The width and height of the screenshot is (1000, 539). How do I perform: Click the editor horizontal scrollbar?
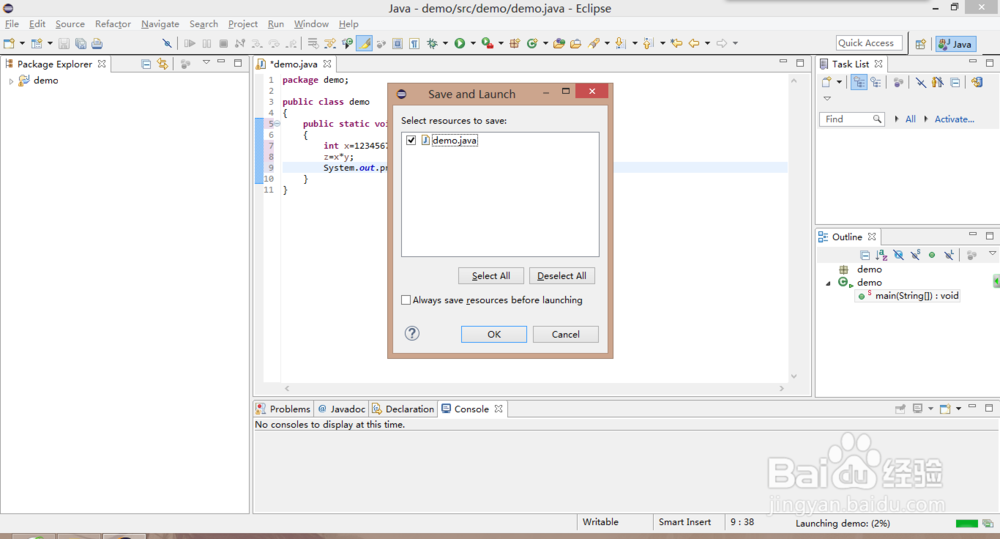[x=534, y=388]
